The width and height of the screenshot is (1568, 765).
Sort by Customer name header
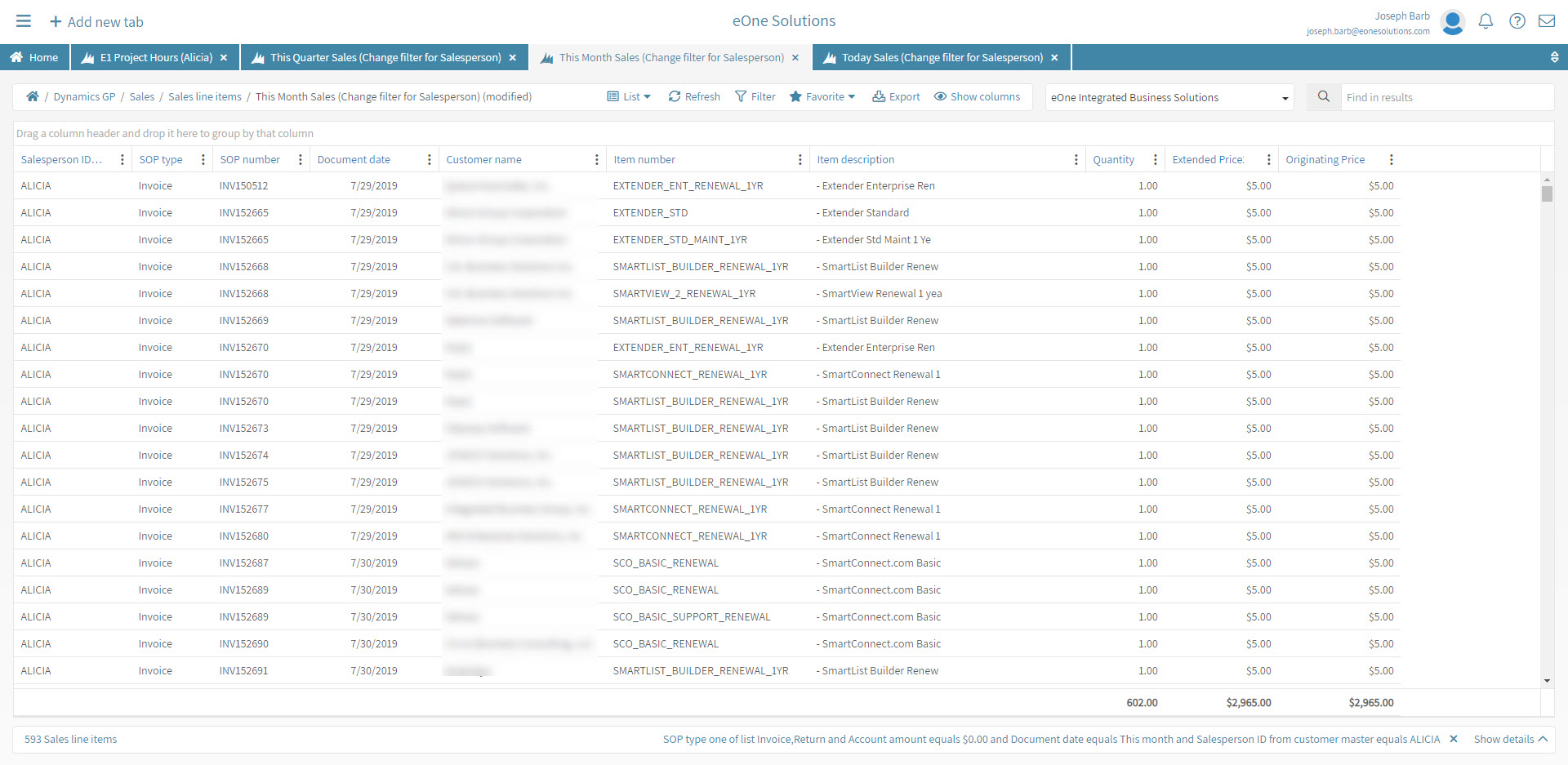[x=483, y=160]
